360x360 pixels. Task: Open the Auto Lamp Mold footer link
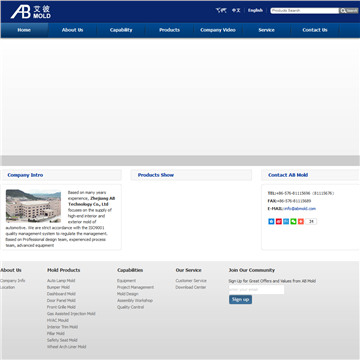(61, 281)
